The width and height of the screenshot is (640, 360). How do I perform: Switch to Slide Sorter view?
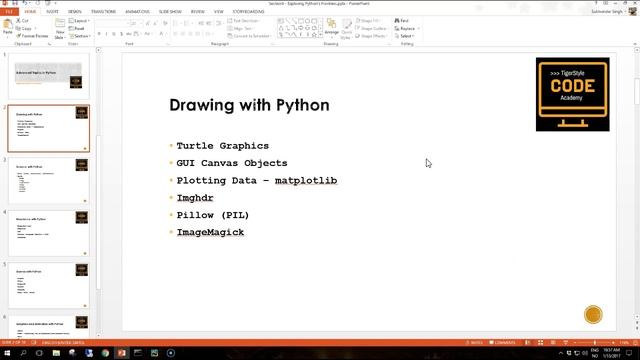[540, 342]
